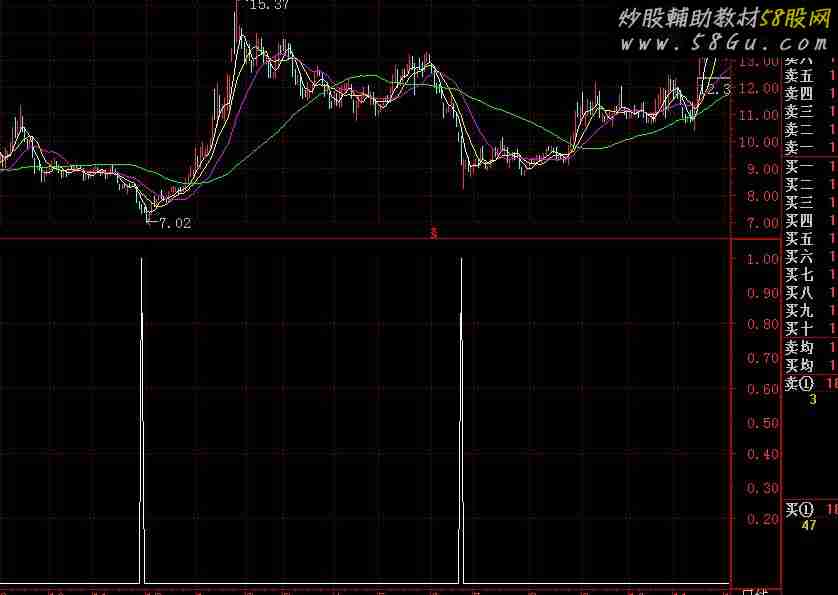
Task: Click the 0.90 indicator axis label
Action: (x=763, y=293)
